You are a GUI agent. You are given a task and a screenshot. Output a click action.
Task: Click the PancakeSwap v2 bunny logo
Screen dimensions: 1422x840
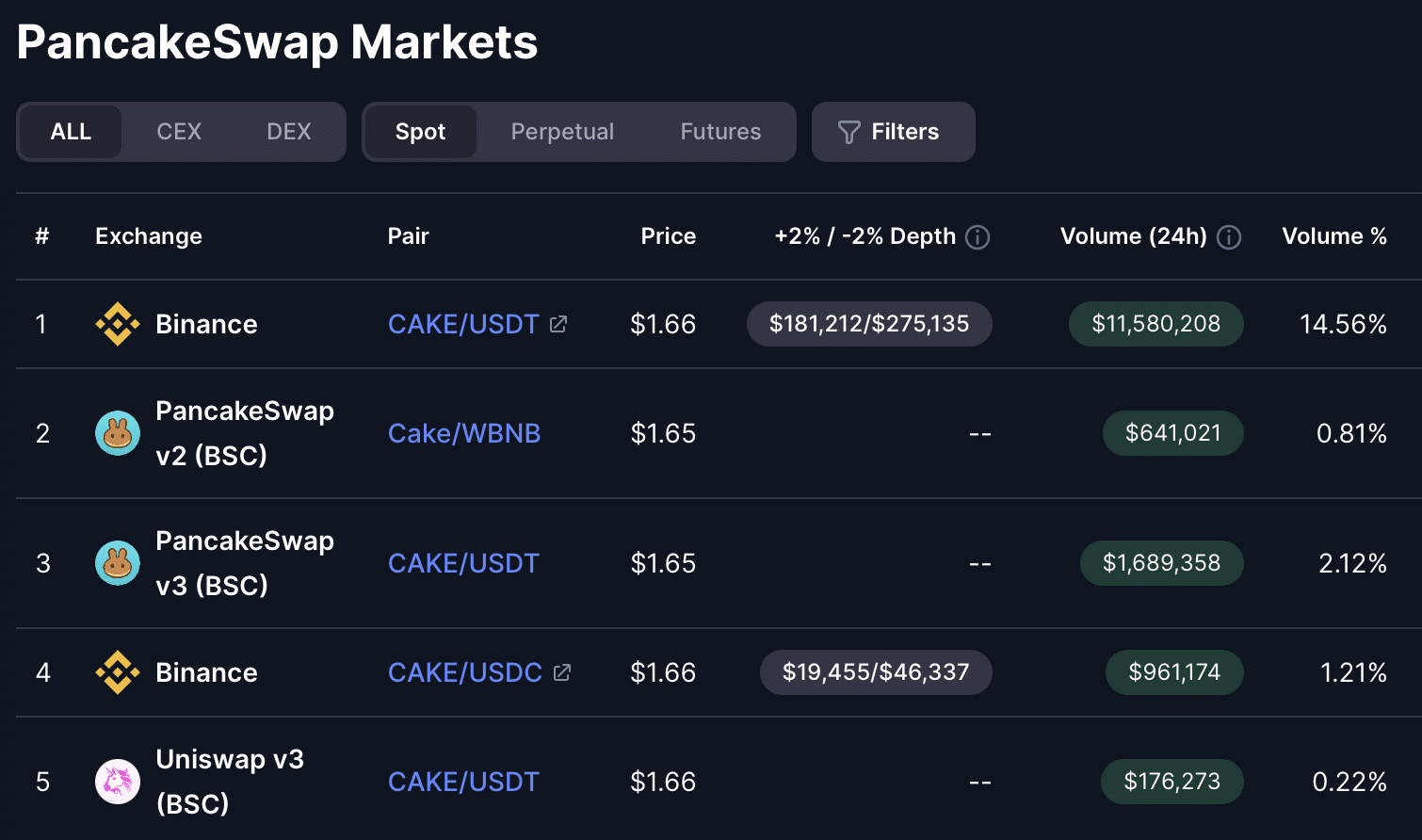118,433
